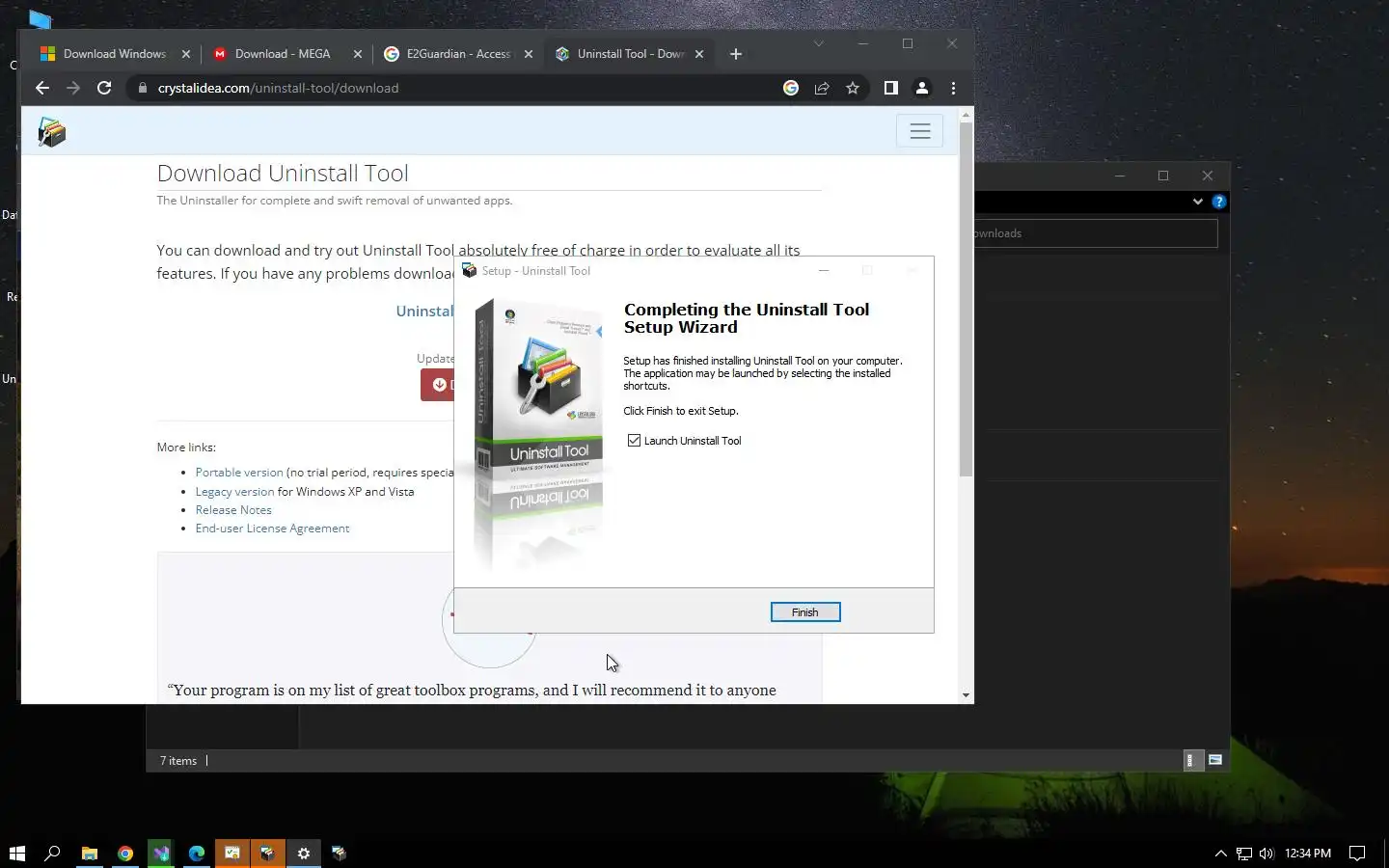Open Chrome's side panel
This screenshot has width=1389, height=868.
(891, 88)
